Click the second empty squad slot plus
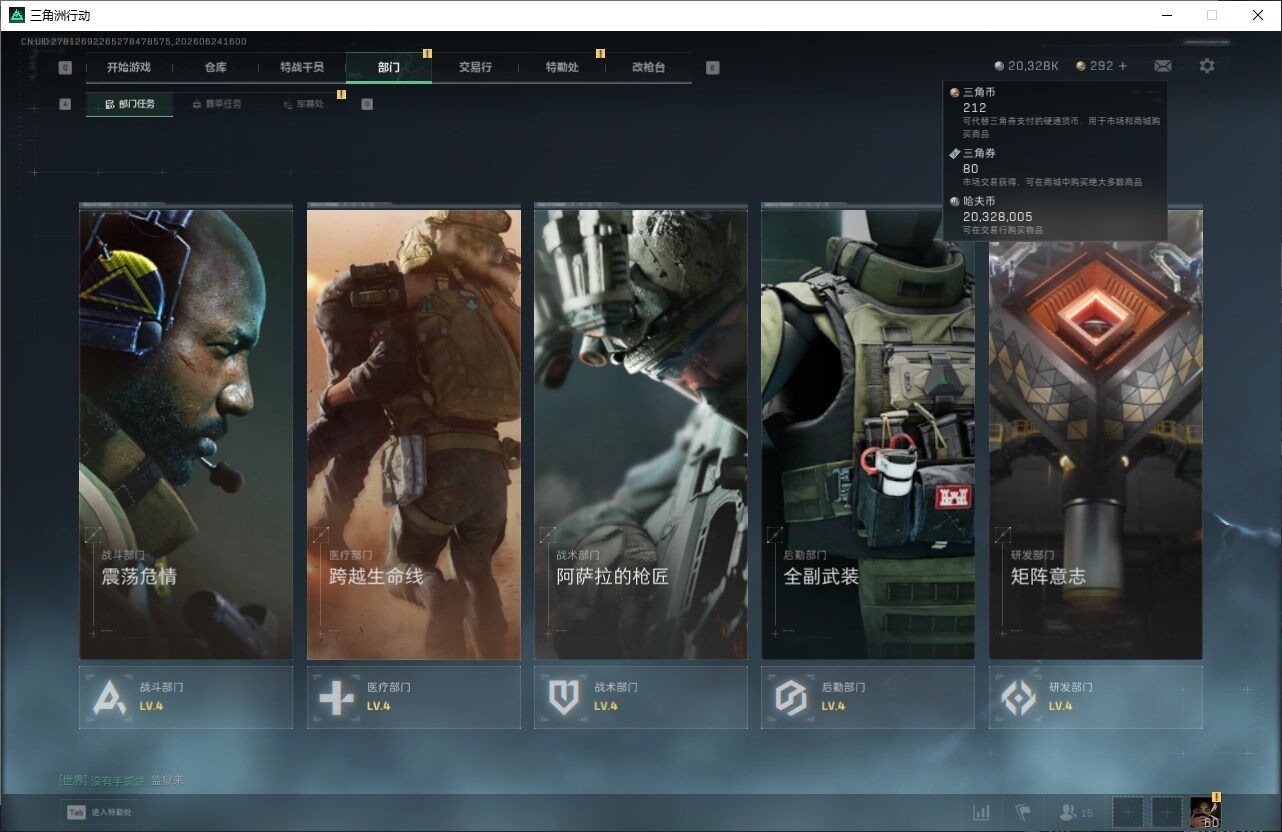 (x=1166, y=813)
